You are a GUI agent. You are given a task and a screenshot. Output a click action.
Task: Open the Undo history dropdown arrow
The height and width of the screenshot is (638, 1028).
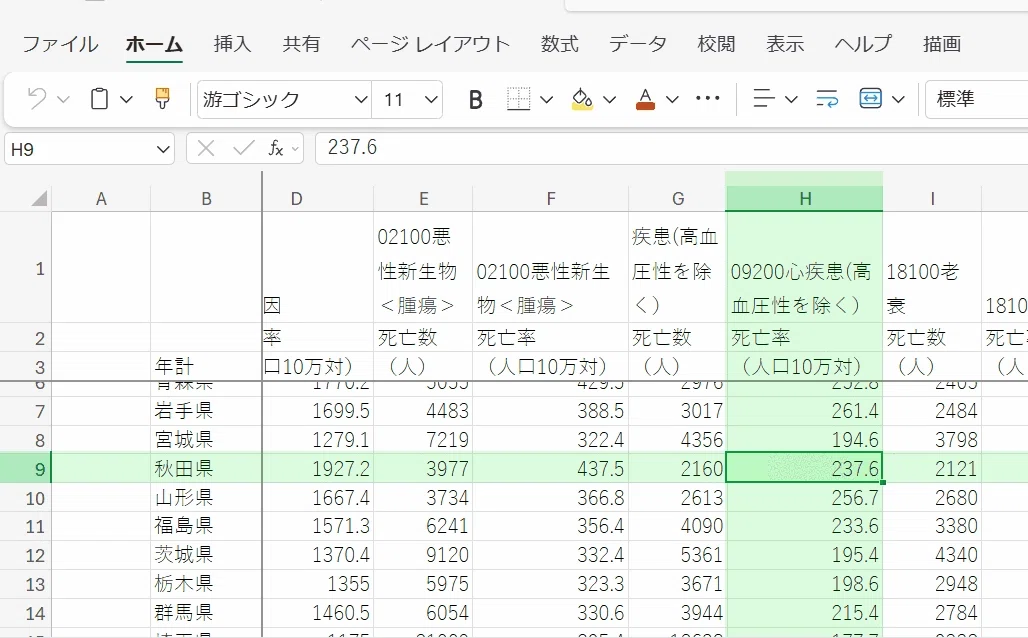pyautogui.click(x=63, y=100)
